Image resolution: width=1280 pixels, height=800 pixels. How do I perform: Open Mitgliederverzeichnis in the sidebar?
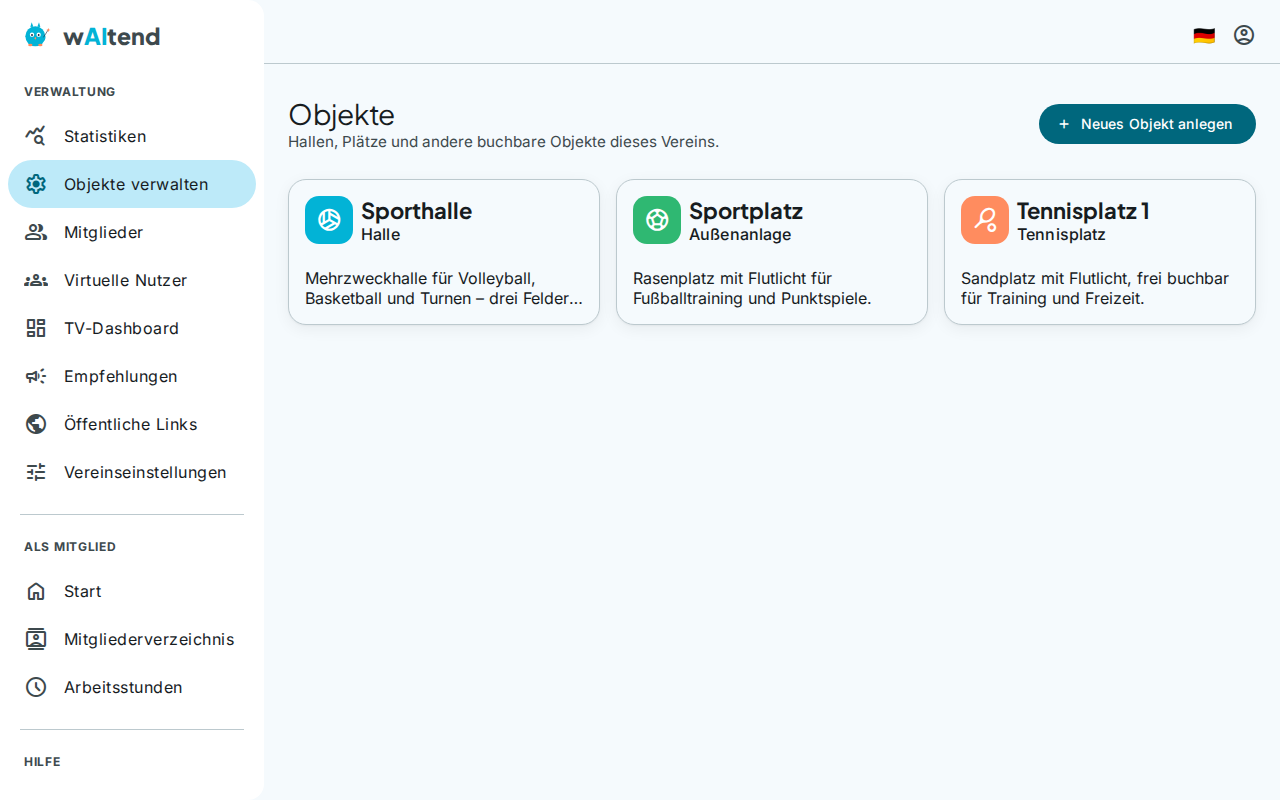132,639
